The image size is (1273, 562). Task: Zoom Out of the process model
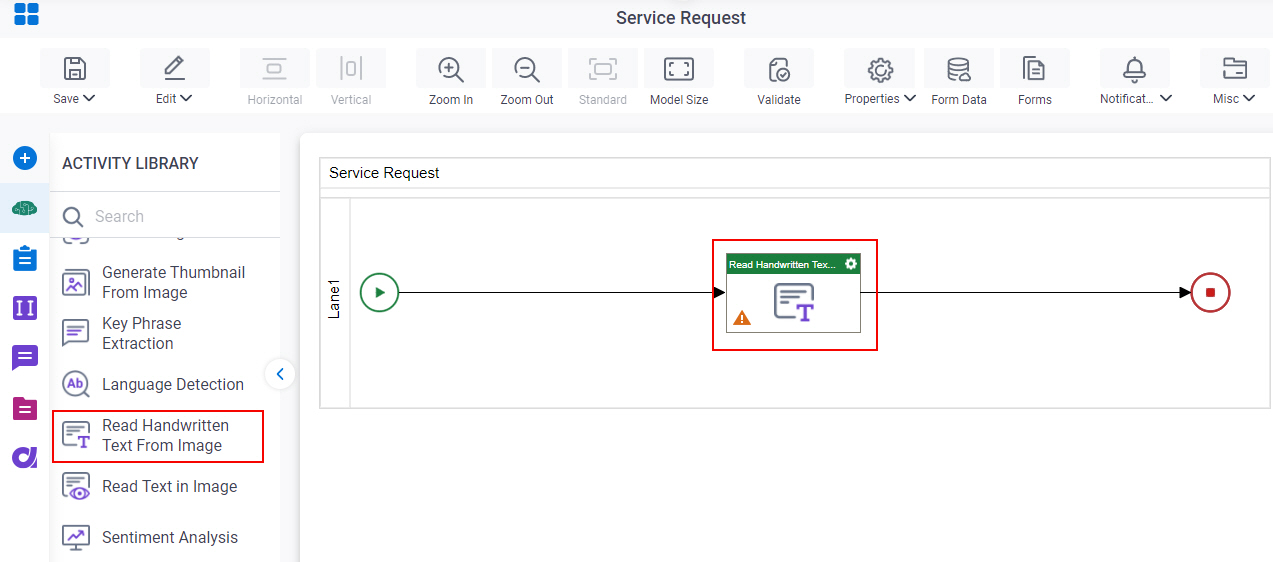pyautogui.click(x=527, y=69)
